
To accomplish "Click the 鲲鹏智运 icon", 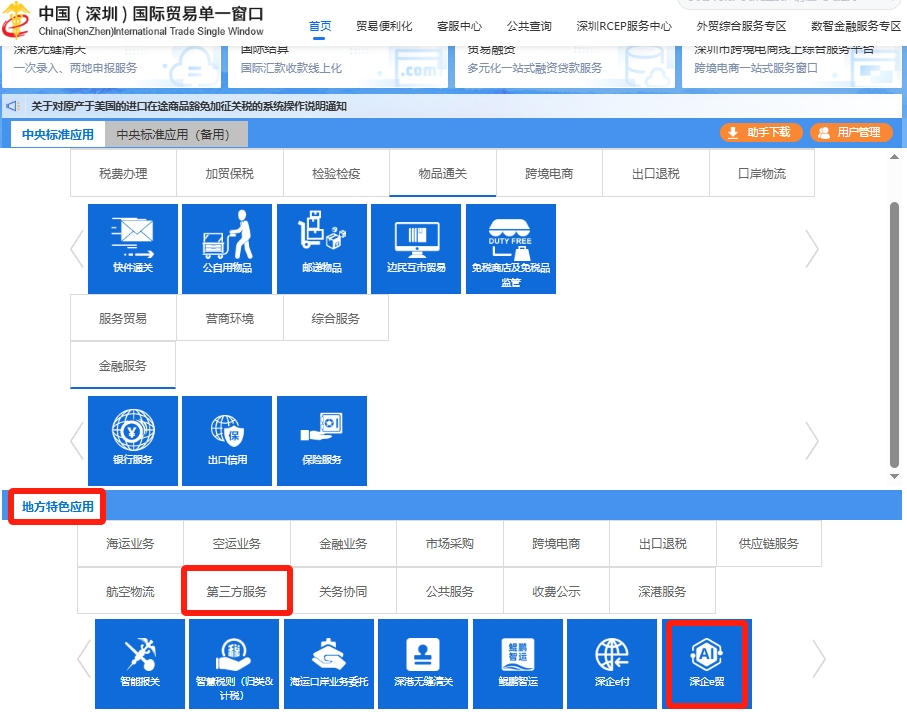I will point(517,663).
